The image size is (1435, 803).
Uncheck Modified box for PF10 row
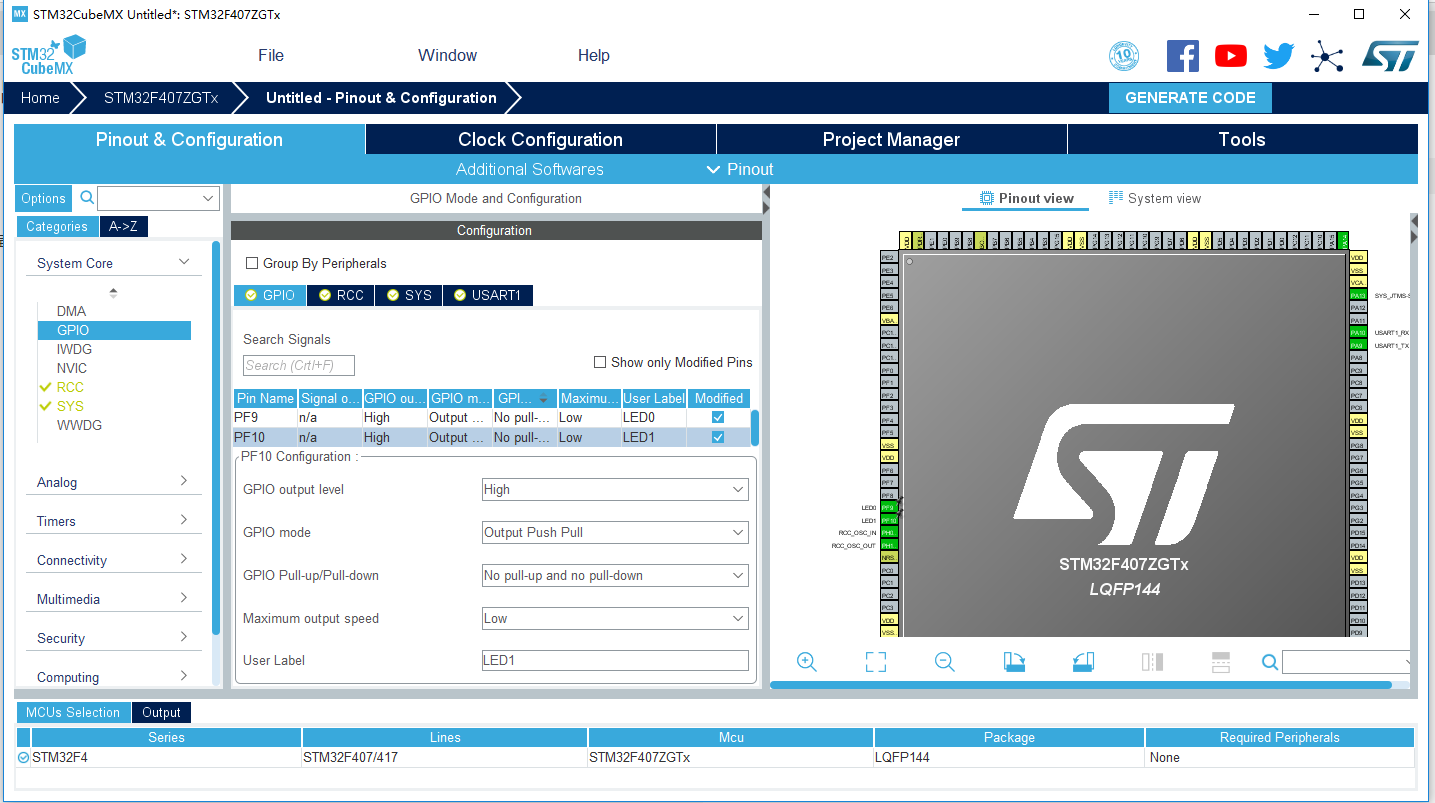click(718, 437)
